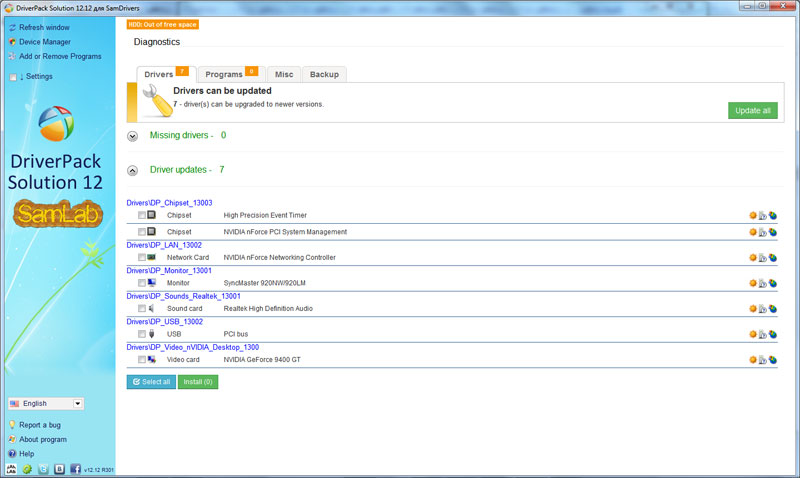Click document info icon in Networking Controller row
This screenshot has width=800, height=478.
coord(763,258)
